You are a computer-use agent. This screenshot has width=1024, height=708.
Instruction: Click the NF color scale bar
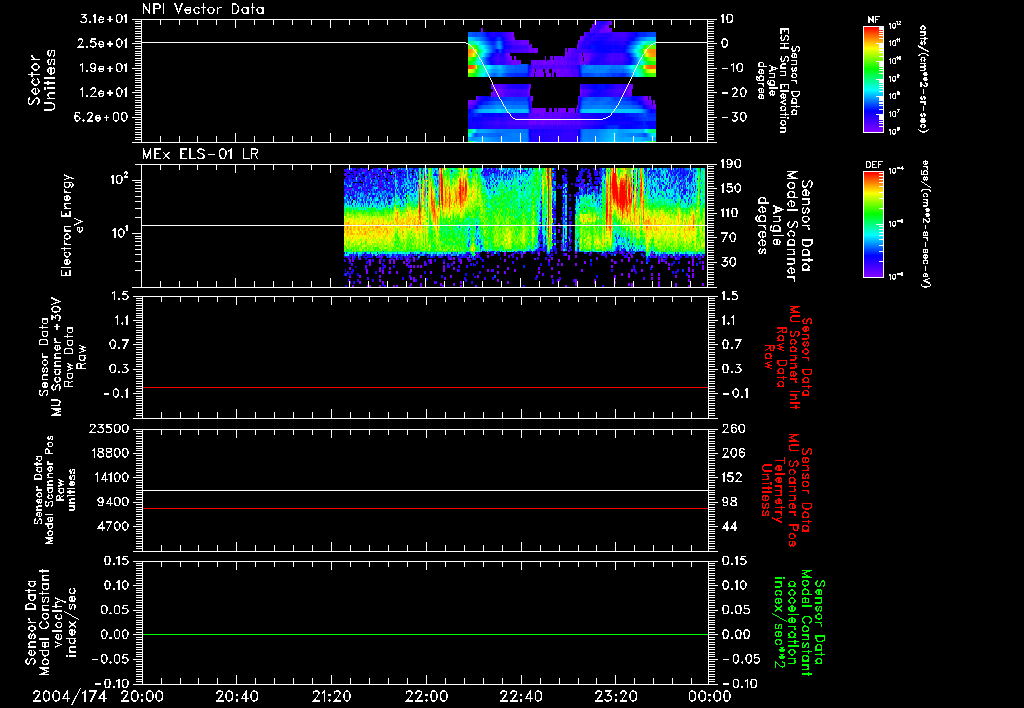[873, 78]
